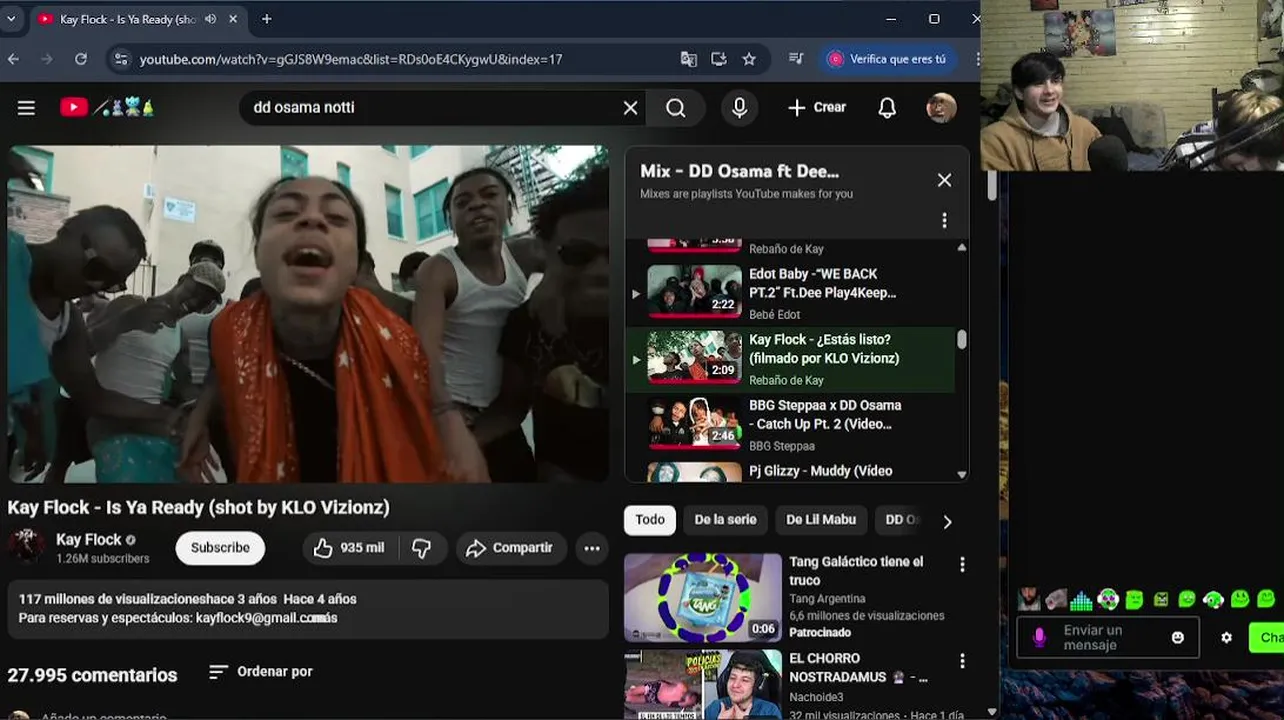Go to YouTube home via logo
The height and width of the screenshot is (720, 1284).
click(x=107, y=107)
